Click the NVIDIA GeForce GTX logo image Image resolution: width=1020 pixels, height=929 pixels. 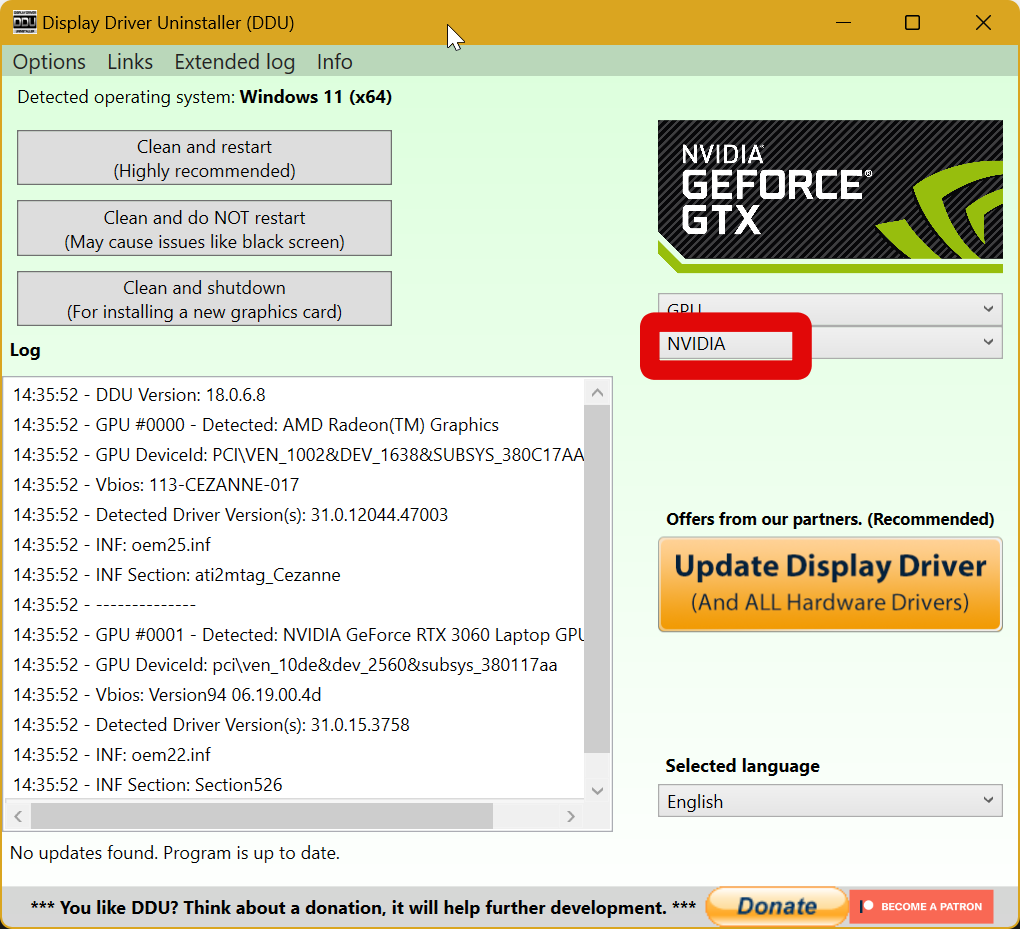coord(830,196)
